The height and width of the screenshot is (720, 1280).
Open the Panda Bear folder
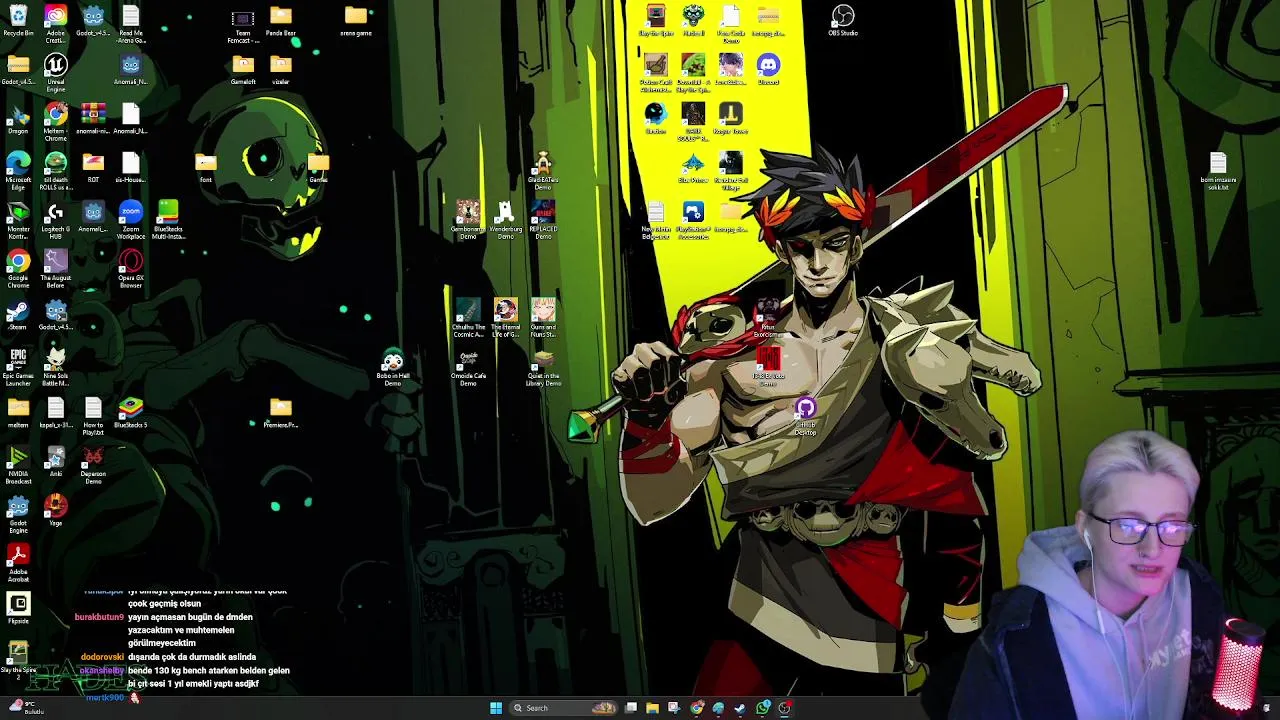coord(281,20)
